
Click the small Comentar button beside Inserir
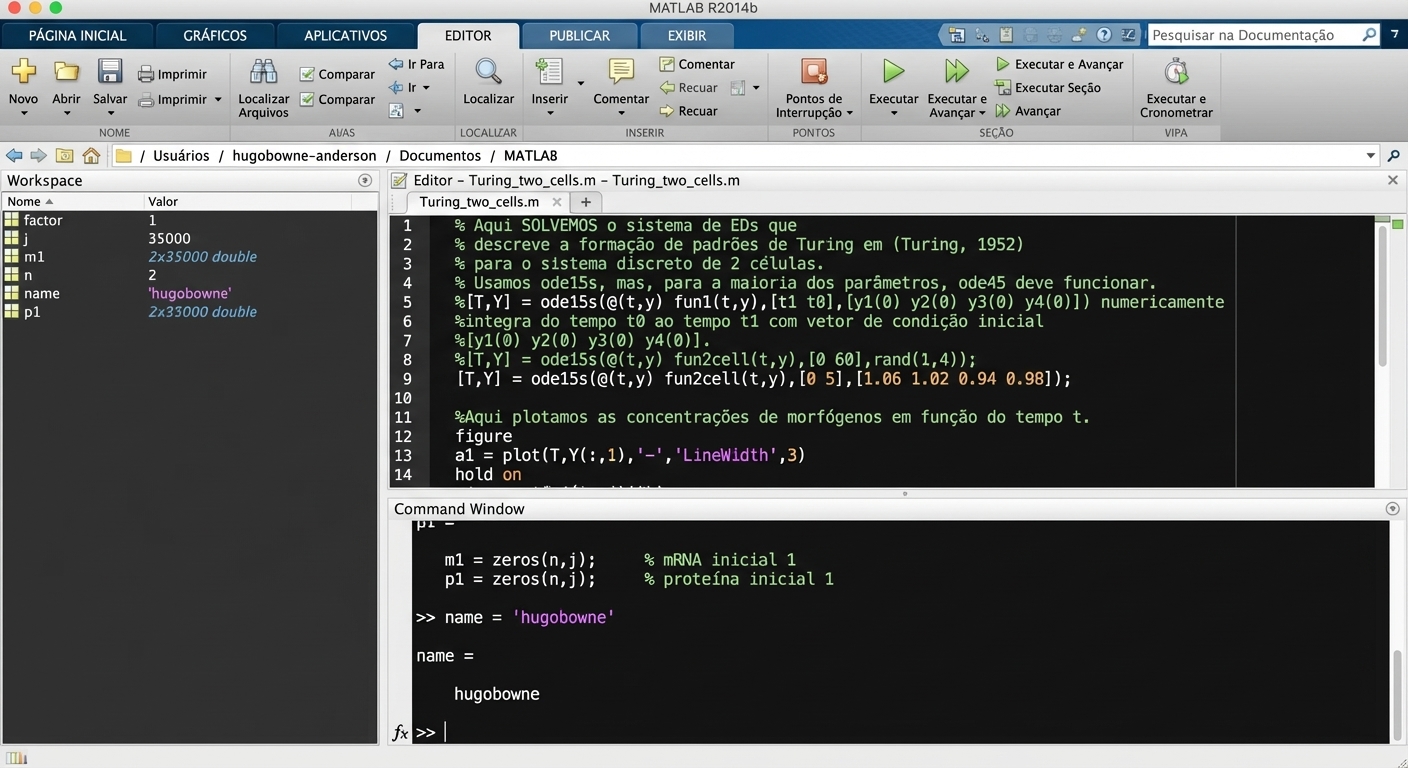click(x=697, y=64)
